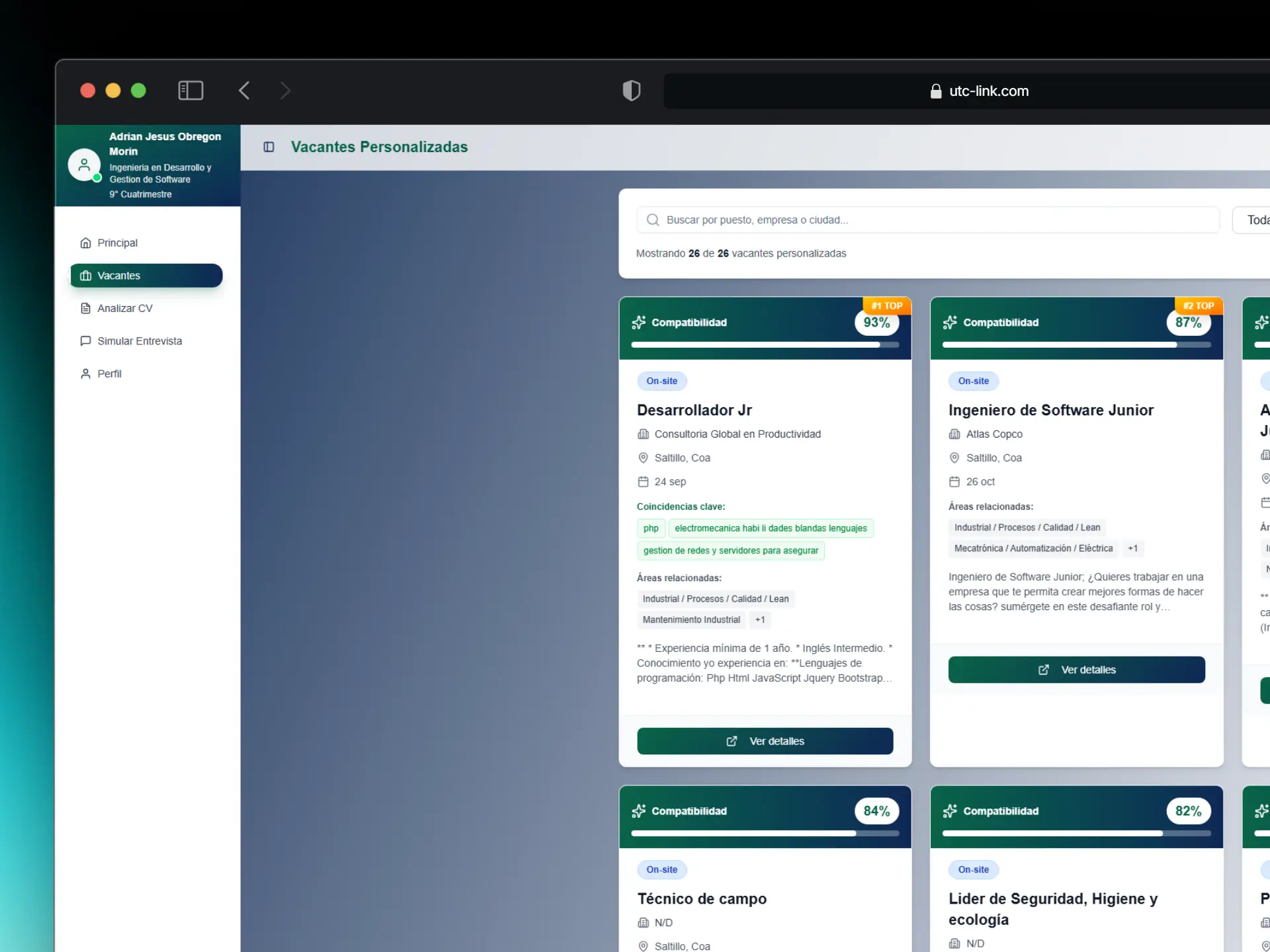
Task: Open the Analizar CV page
Action: point(124,308)
